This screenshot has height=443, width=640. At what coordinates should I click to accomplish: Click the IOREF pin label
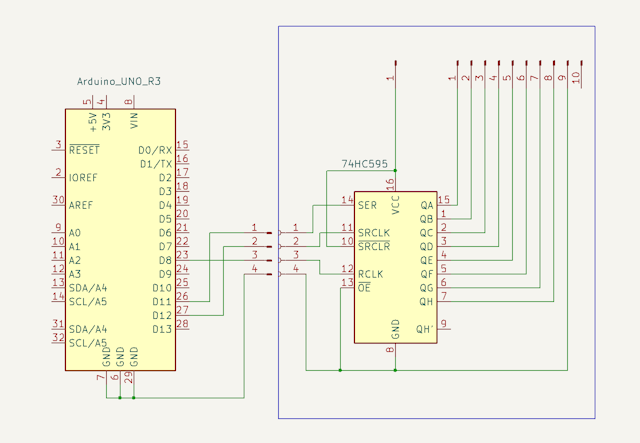pos(83,178)
